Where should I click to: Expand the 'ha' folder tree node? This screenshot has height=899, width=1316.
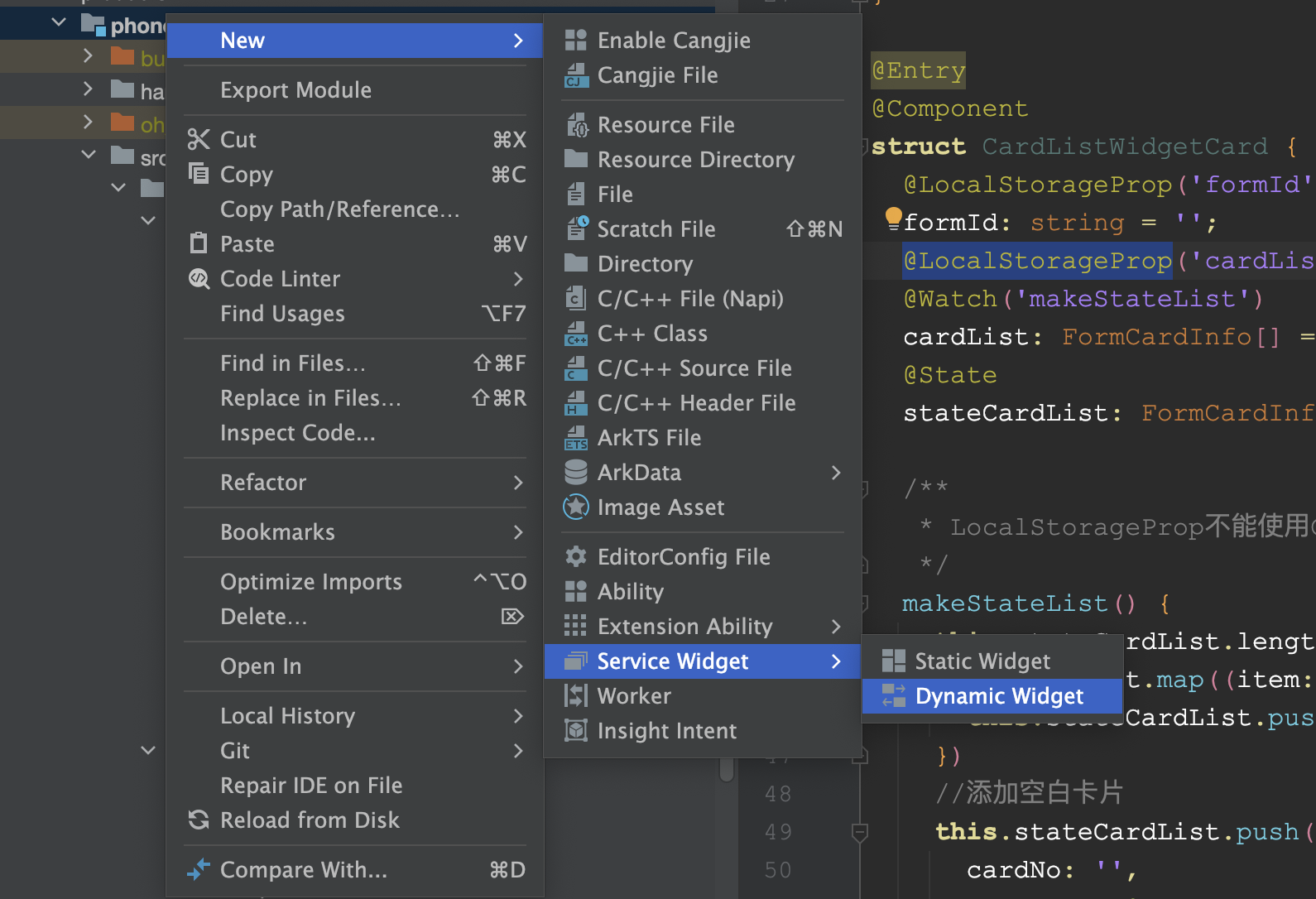tap(88, 89)
